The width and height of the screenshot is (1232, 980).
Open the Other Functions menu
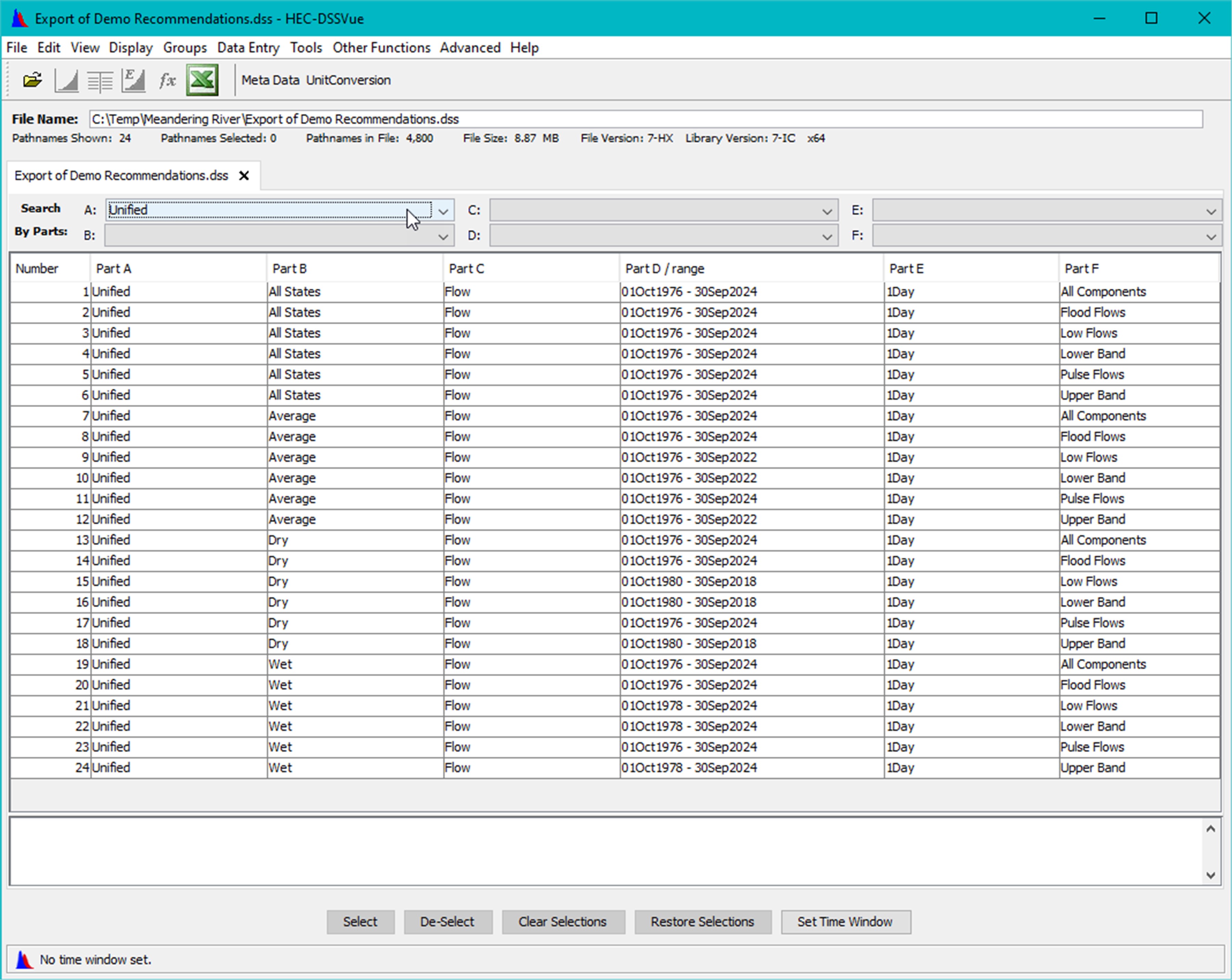pos(382,48)
